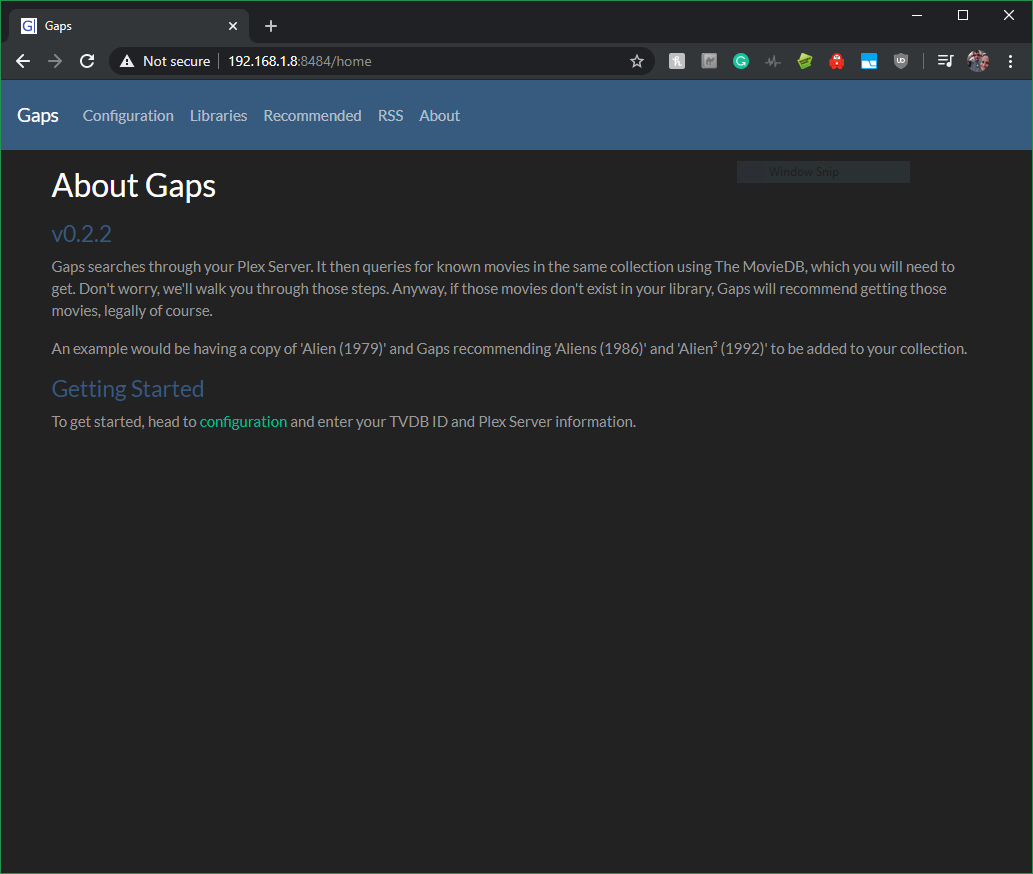Viewport: 1033px width, 874px height.
Task: Click the Not secure warning icon
Action: coord(127,61)
